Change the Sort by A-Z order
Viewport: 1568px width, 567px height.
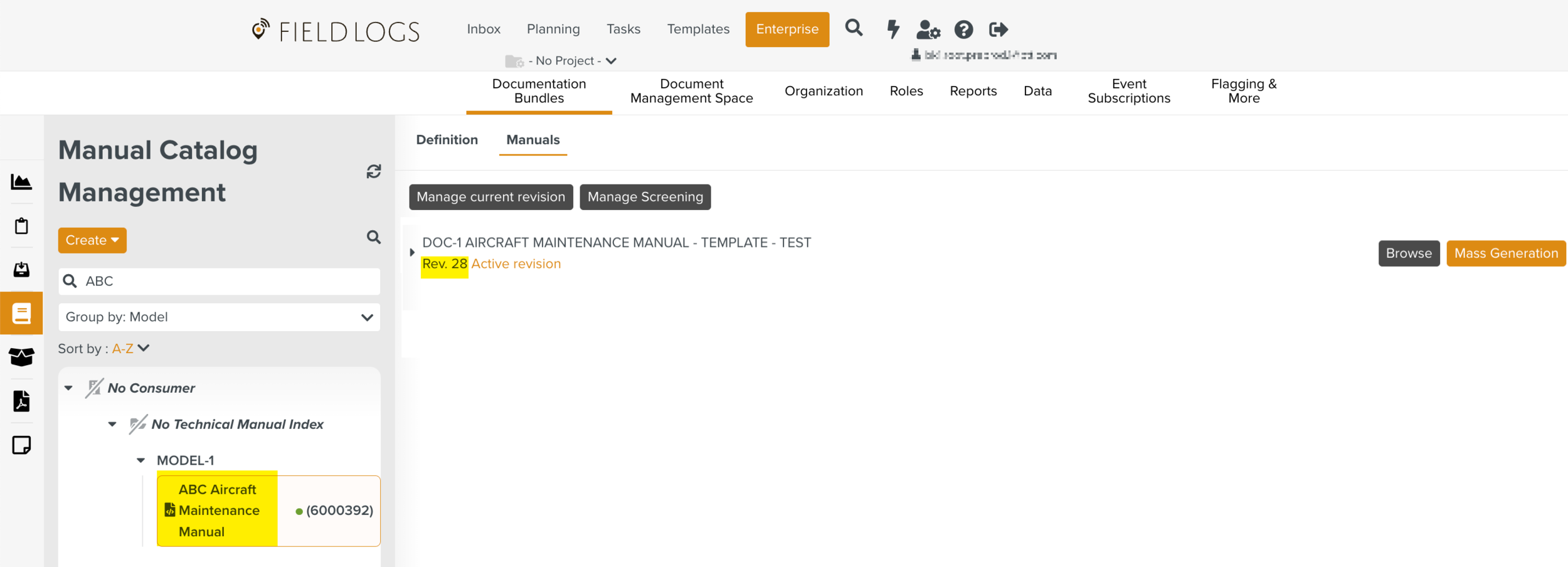[130, 349]
